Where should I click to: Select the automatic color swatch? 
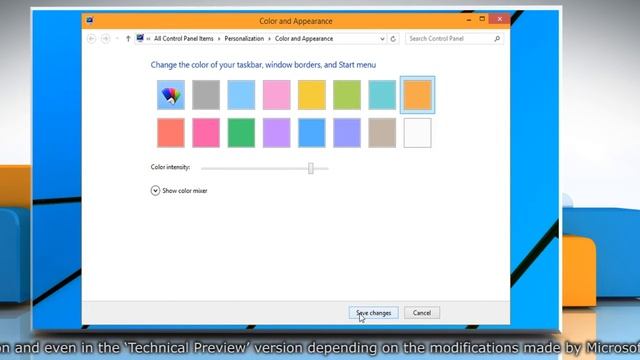[x=171, y=95]
